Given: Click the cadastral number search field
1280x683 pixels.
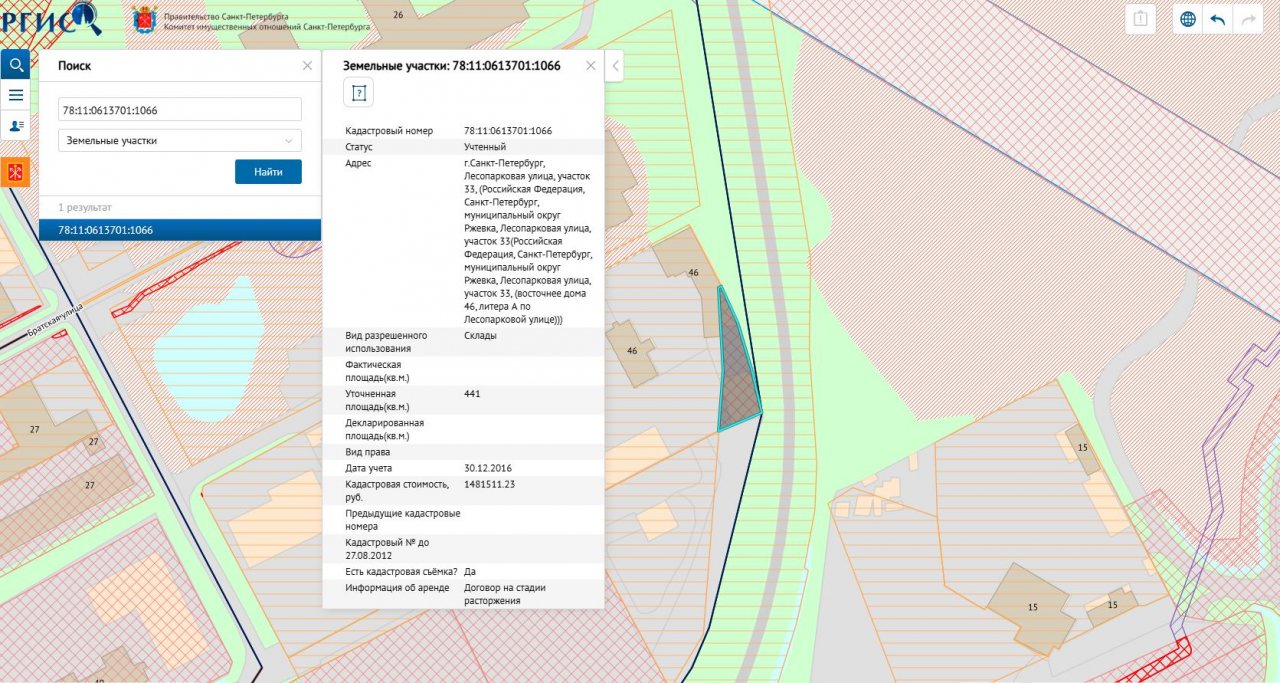Looking at the screenshot, I should (x=180, y=110).
